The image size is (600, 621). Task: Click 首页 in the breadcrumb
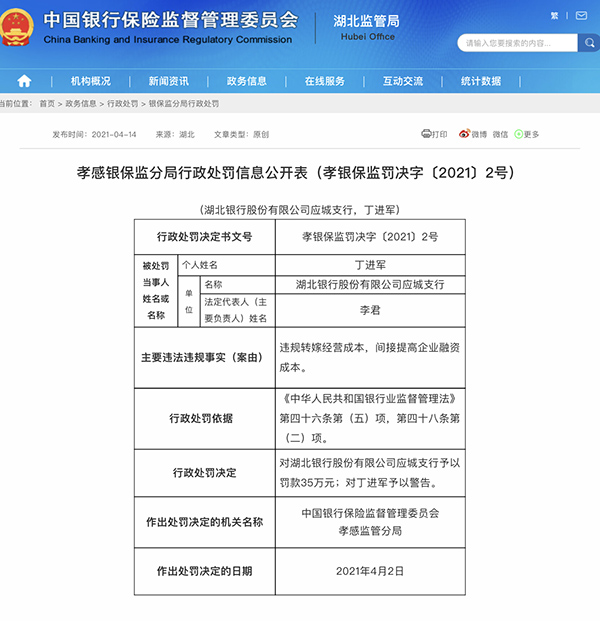click(x=47, y=104)
